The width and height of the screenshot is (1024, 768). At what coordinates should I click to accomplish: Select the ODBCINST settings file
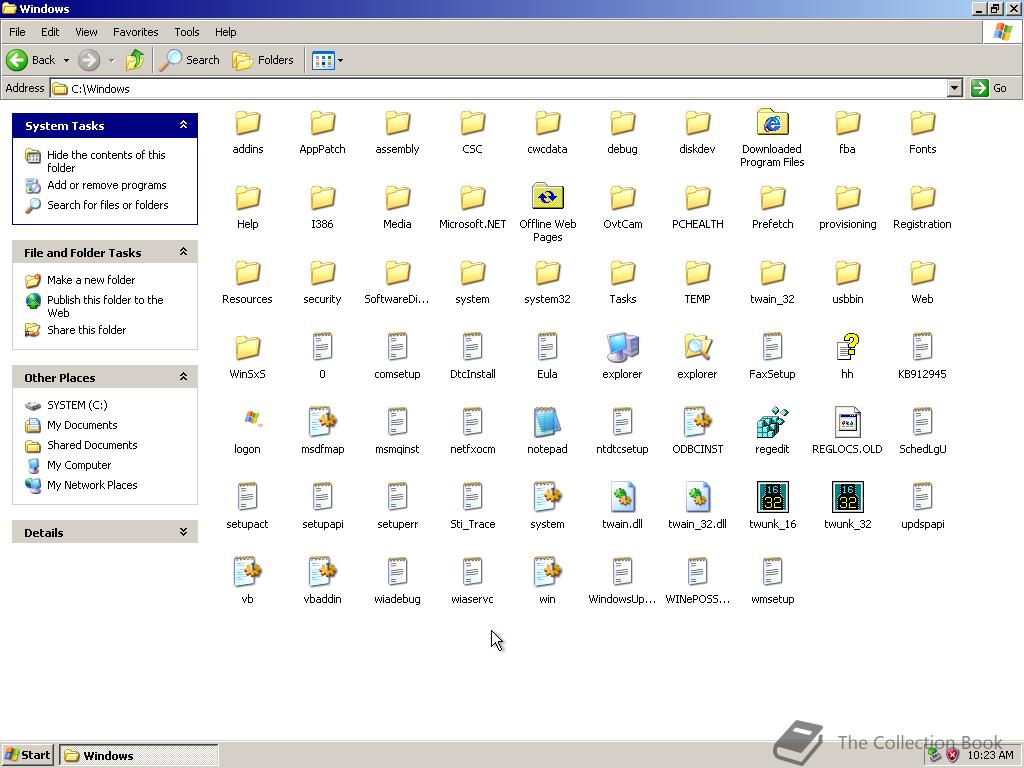click(697, 423)
